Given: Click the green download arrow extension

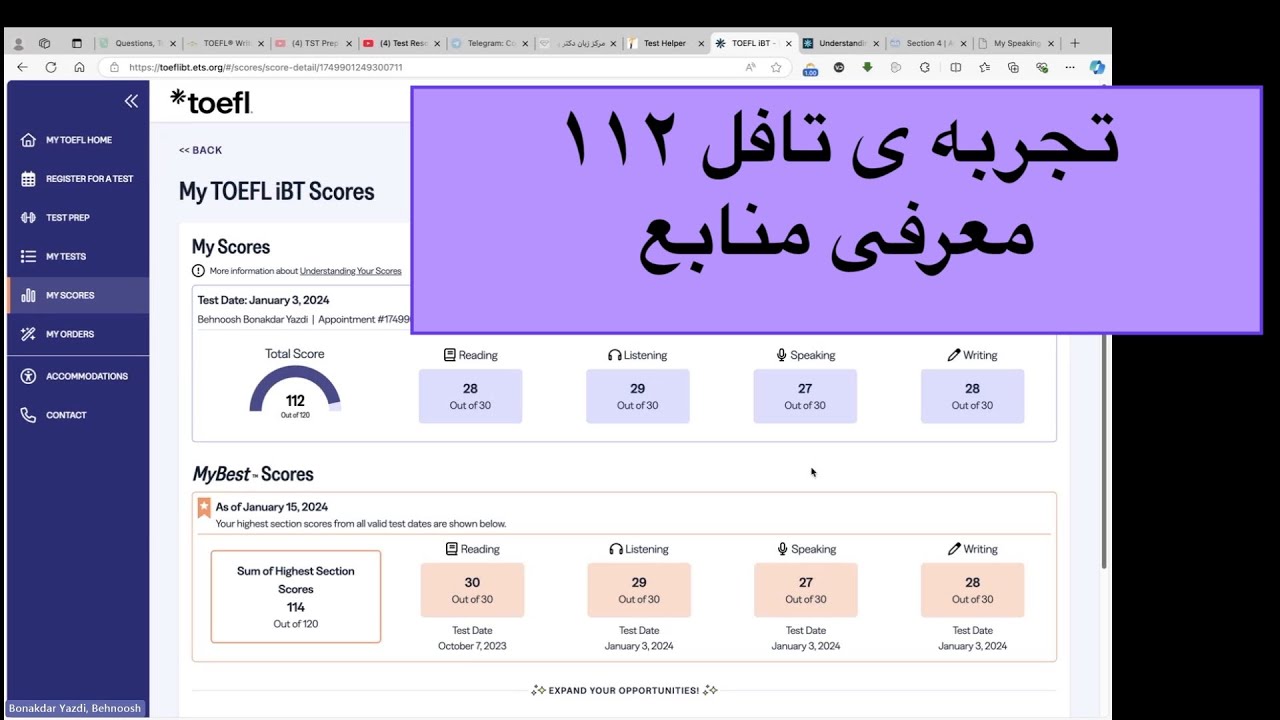Looking at the screenshot, I should click(867, 67).
